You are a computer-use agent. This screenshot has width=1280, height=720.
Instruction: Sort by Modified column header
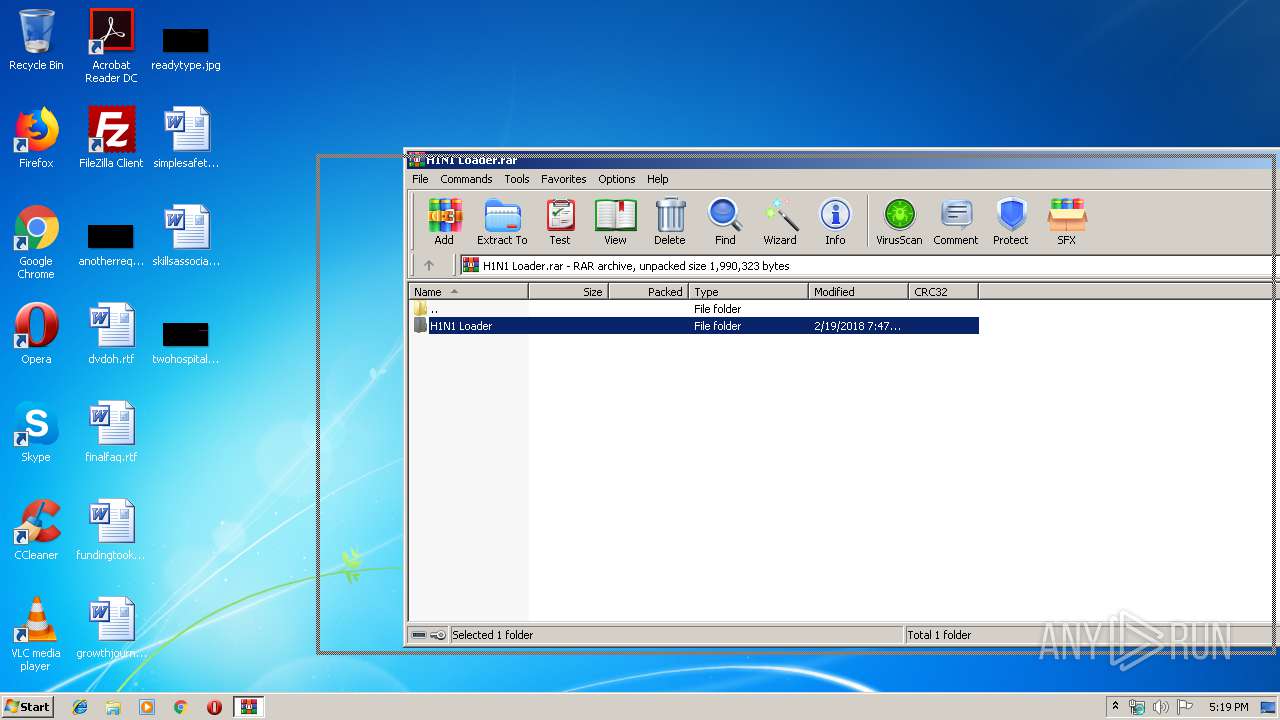tap(858, 292)
